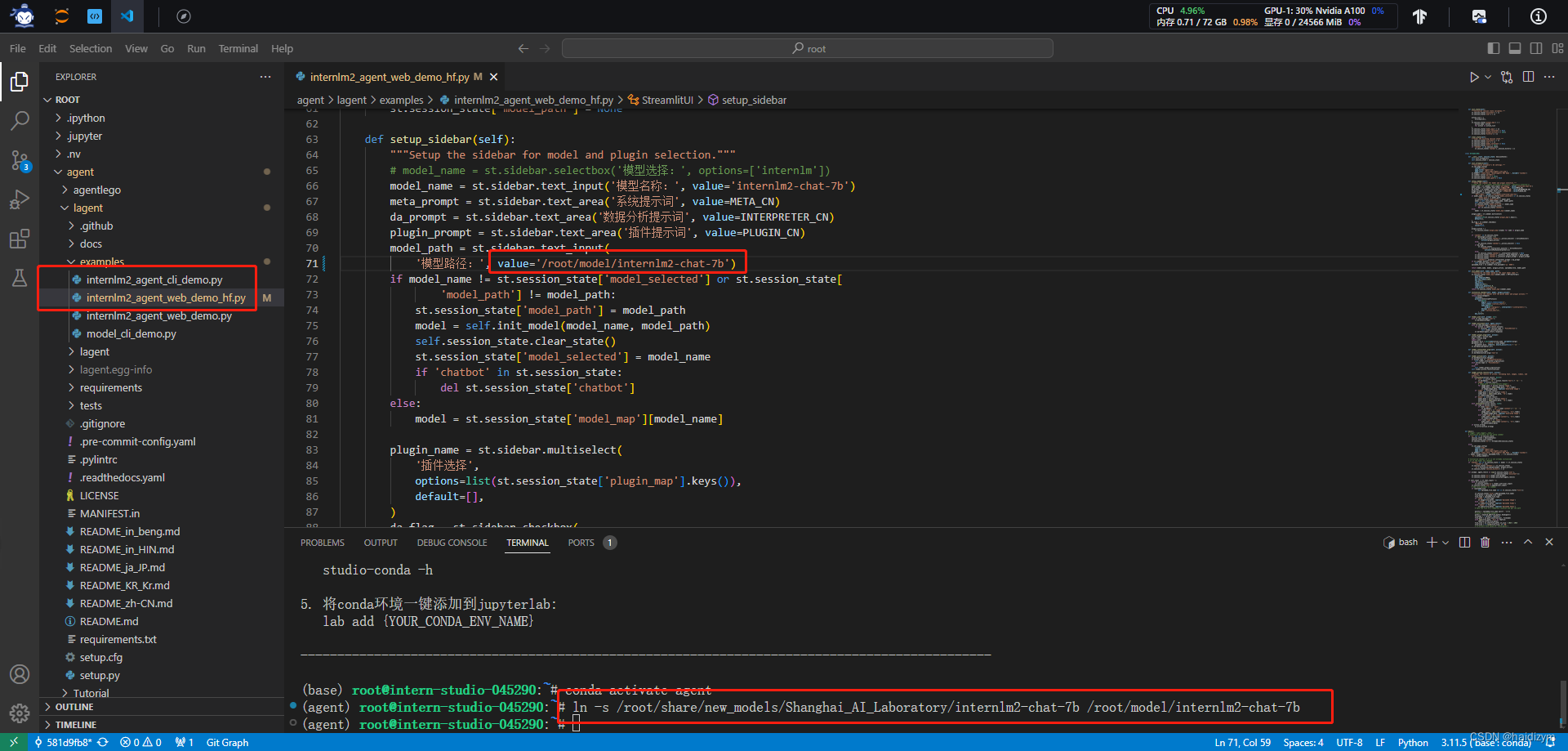This screenshot has height=751, width=1568.
Task: Go forward with the navigation arrow
Action: pyautogui.click(x=546, y=49)
